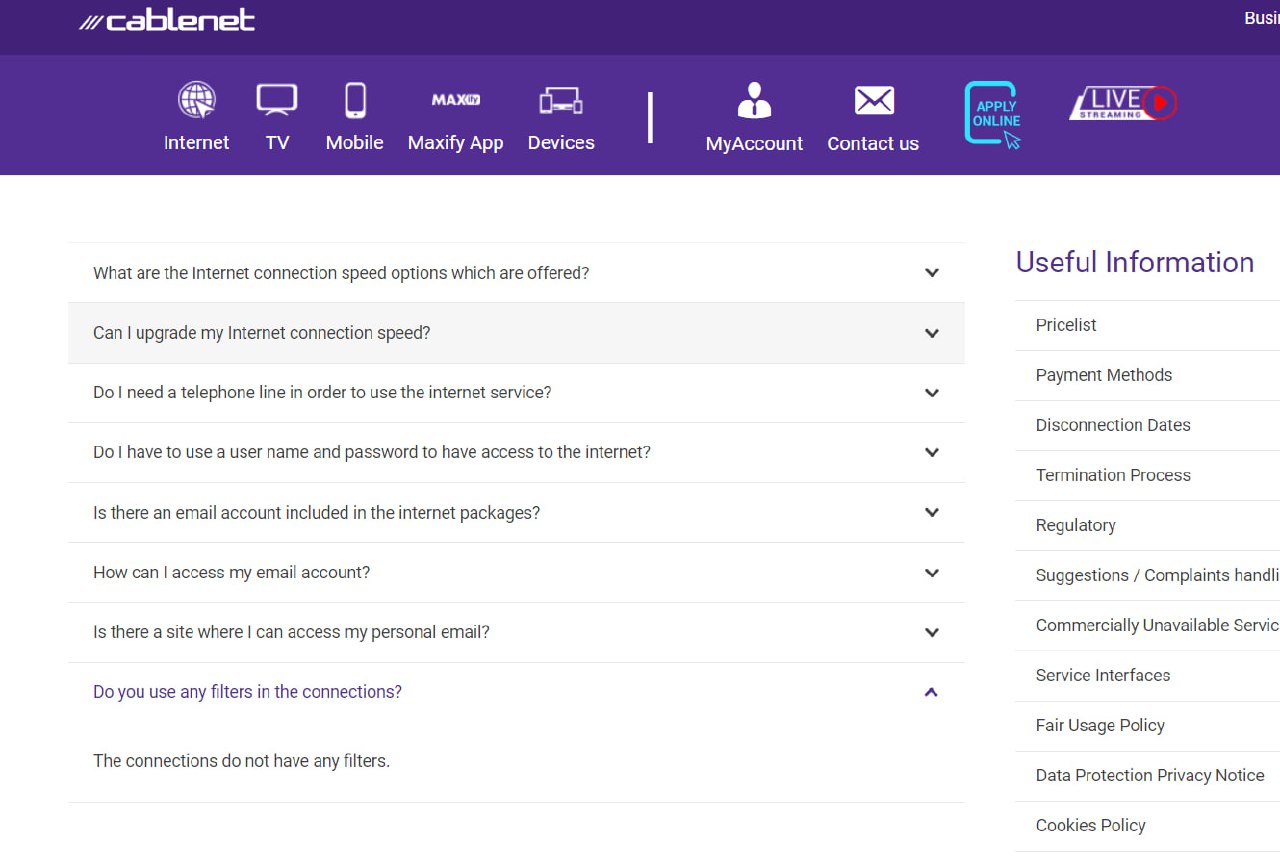Expand the telephone line question

(322, 393)
